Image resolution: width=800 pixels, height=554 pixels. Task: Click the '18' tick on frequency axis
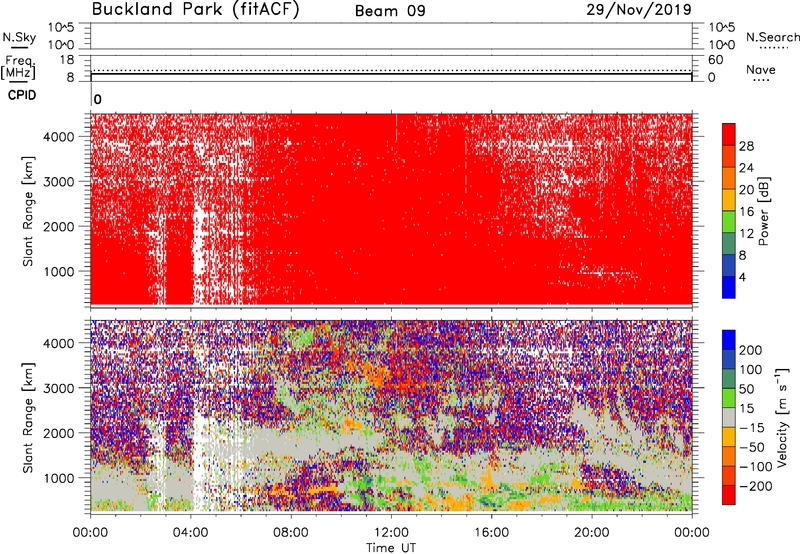tap(67, 60)
